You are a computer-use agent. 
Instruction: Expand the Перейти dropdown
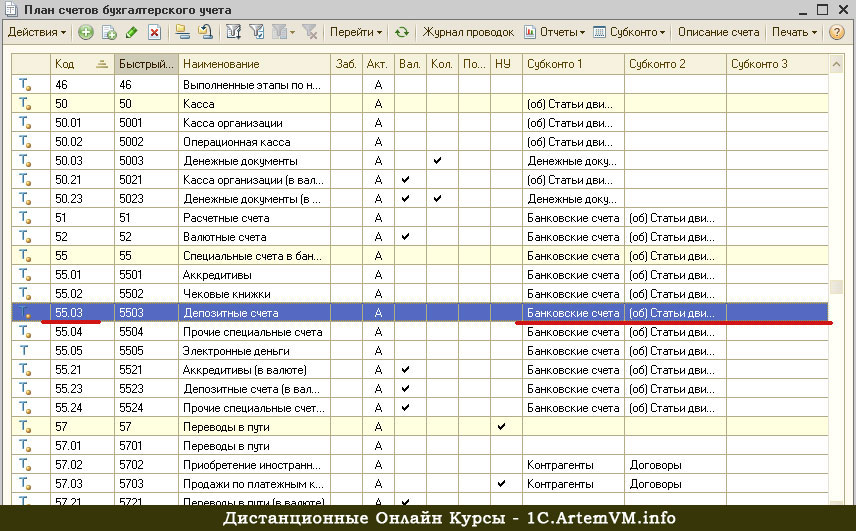[356, 32]
